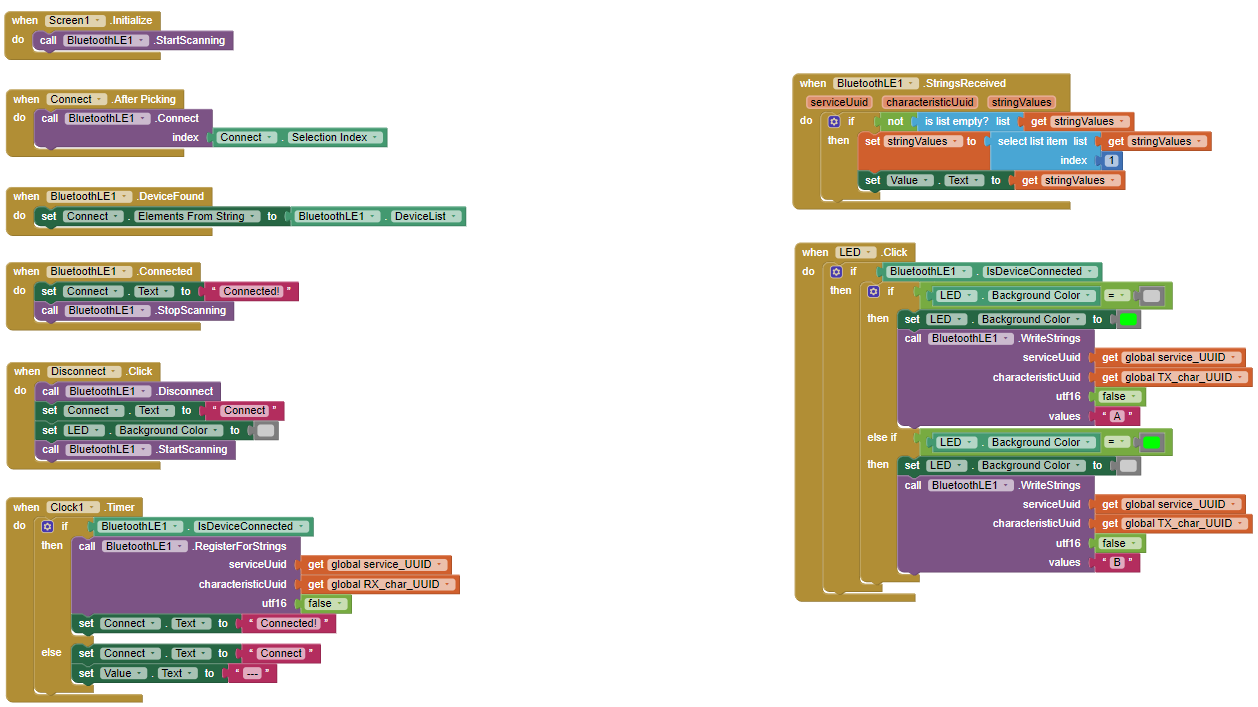This screenshot has height=707, width=1258.
Task: Open the Elements From String dropdown
Action: coord(196,216)
